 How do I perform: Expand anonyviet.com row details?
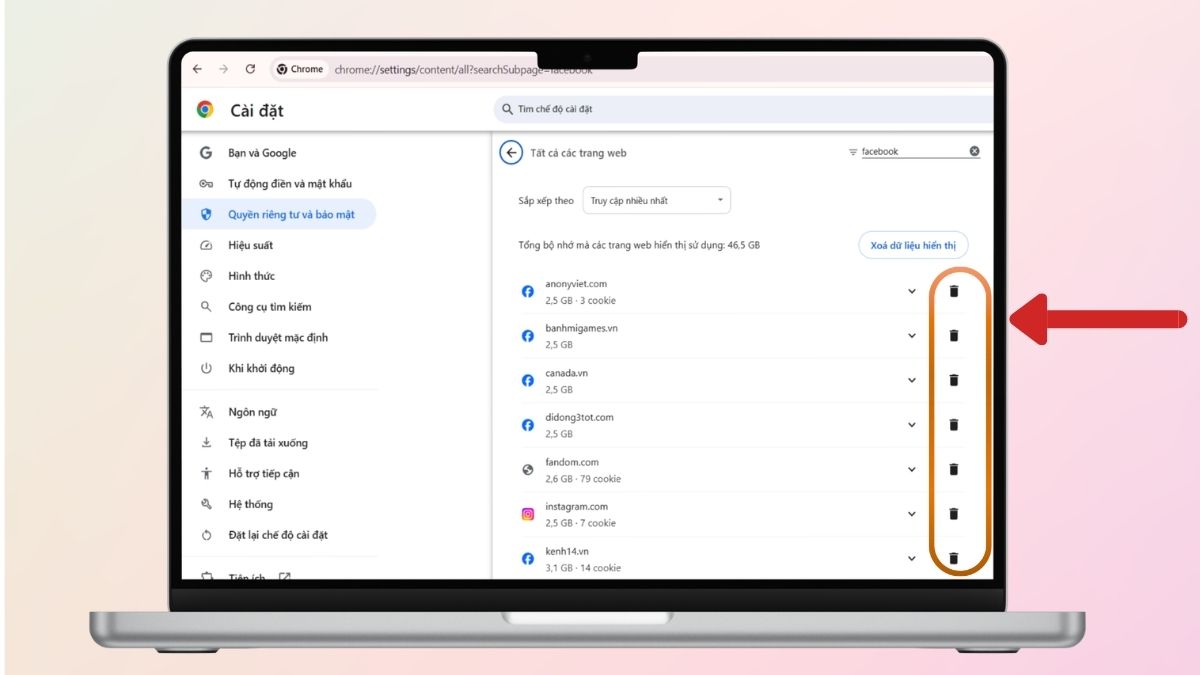pos(911,291)
